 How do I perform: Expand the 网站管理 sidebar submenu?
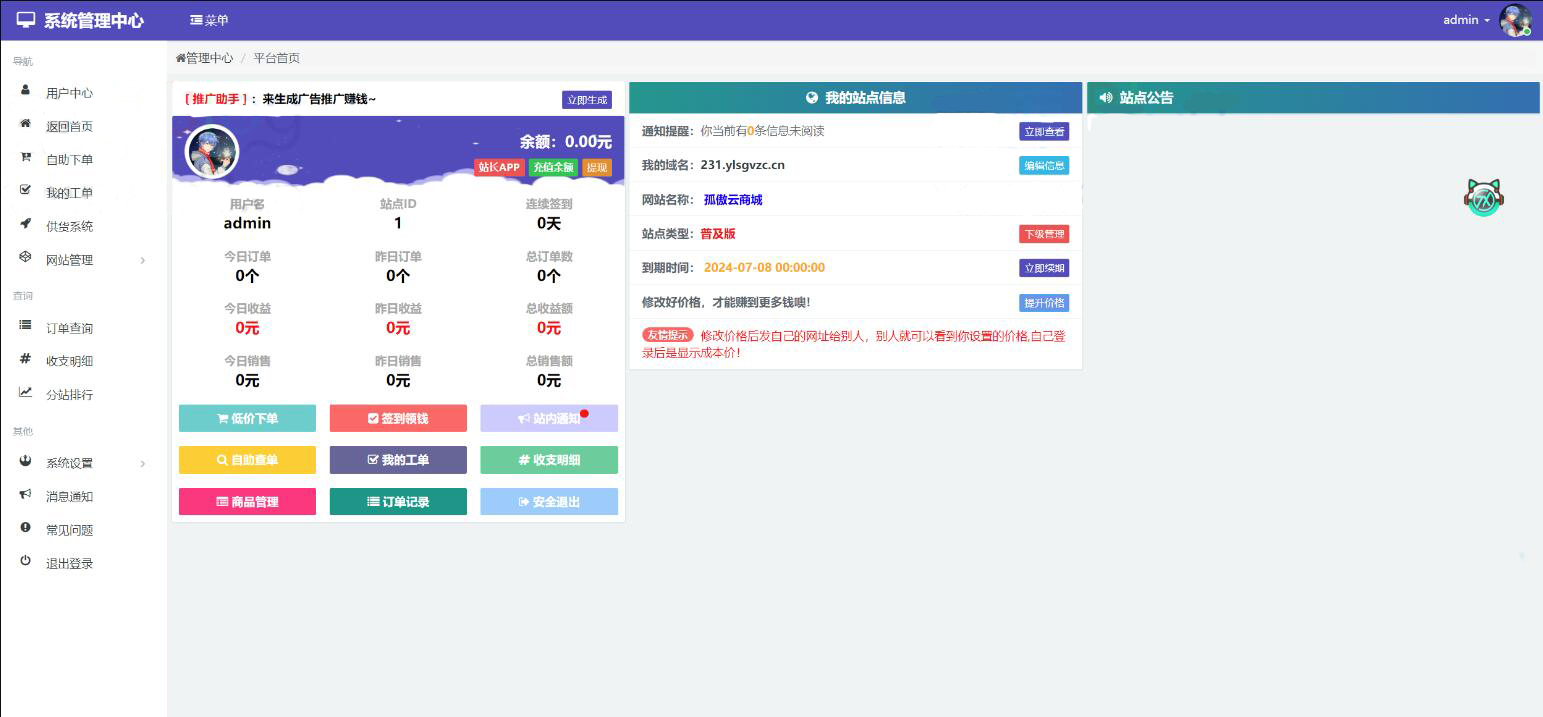point(70,259)
